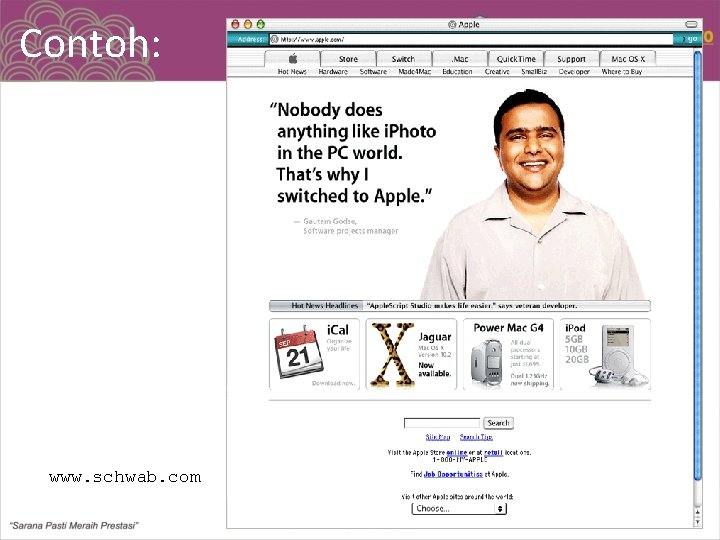Image resolution: width=720 pixels, height=540 pixels.
Task: Click the scrollbar down arrow
Action: point(698,522)
